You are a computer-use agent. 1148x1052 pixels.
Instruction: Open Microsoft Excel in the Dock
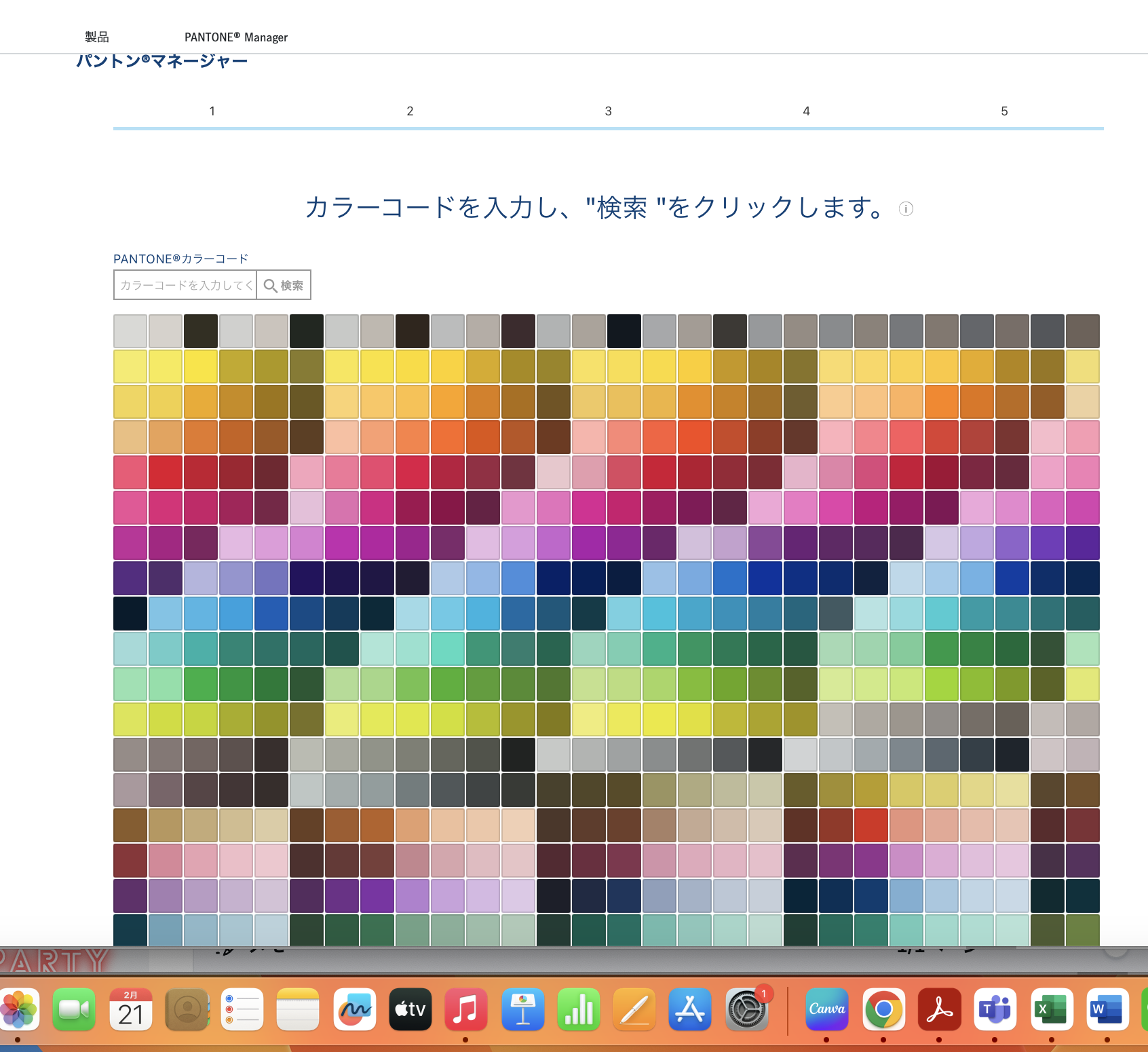coord(1052,1009)
